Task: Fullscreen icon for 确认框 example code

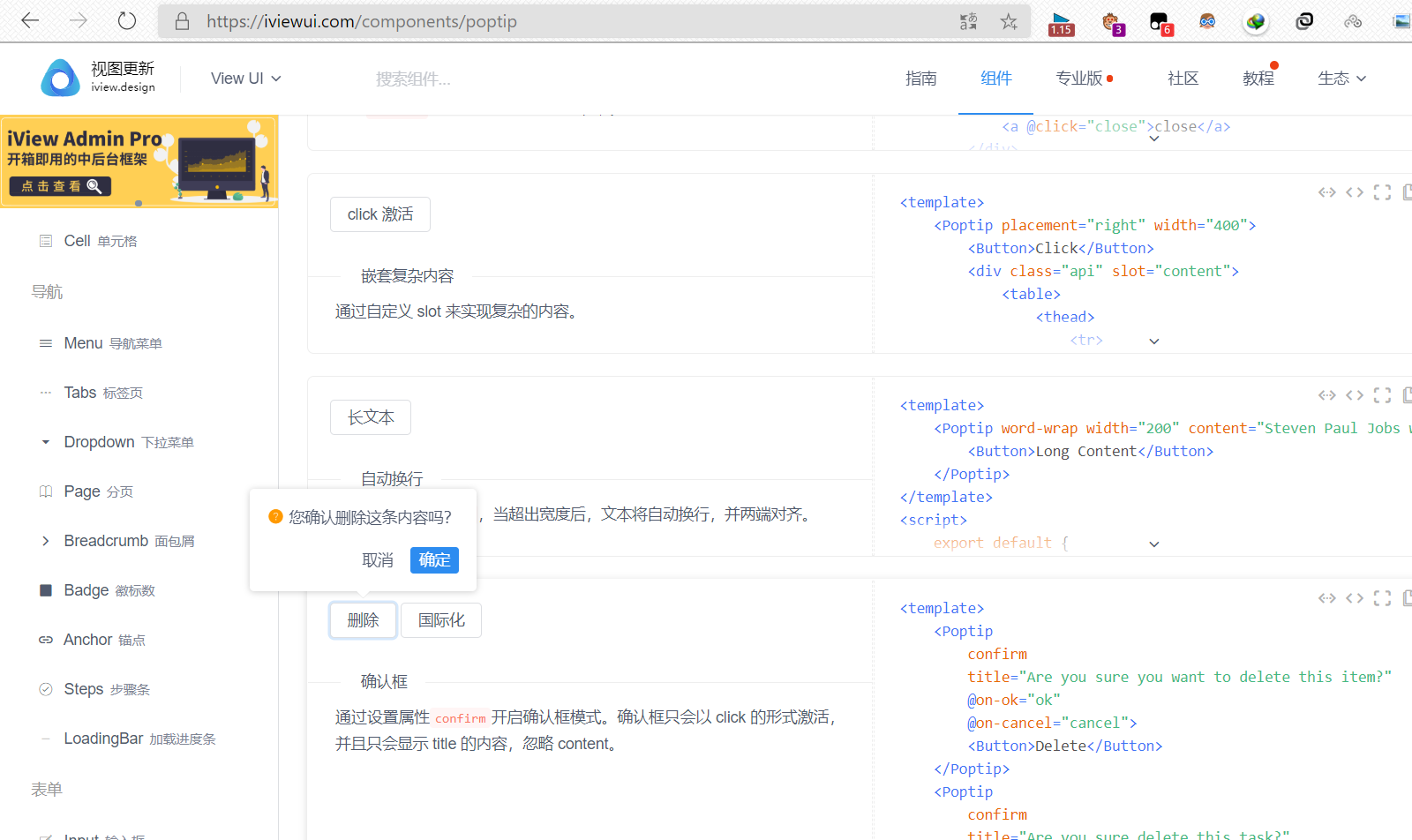Action: [1383, 598]
